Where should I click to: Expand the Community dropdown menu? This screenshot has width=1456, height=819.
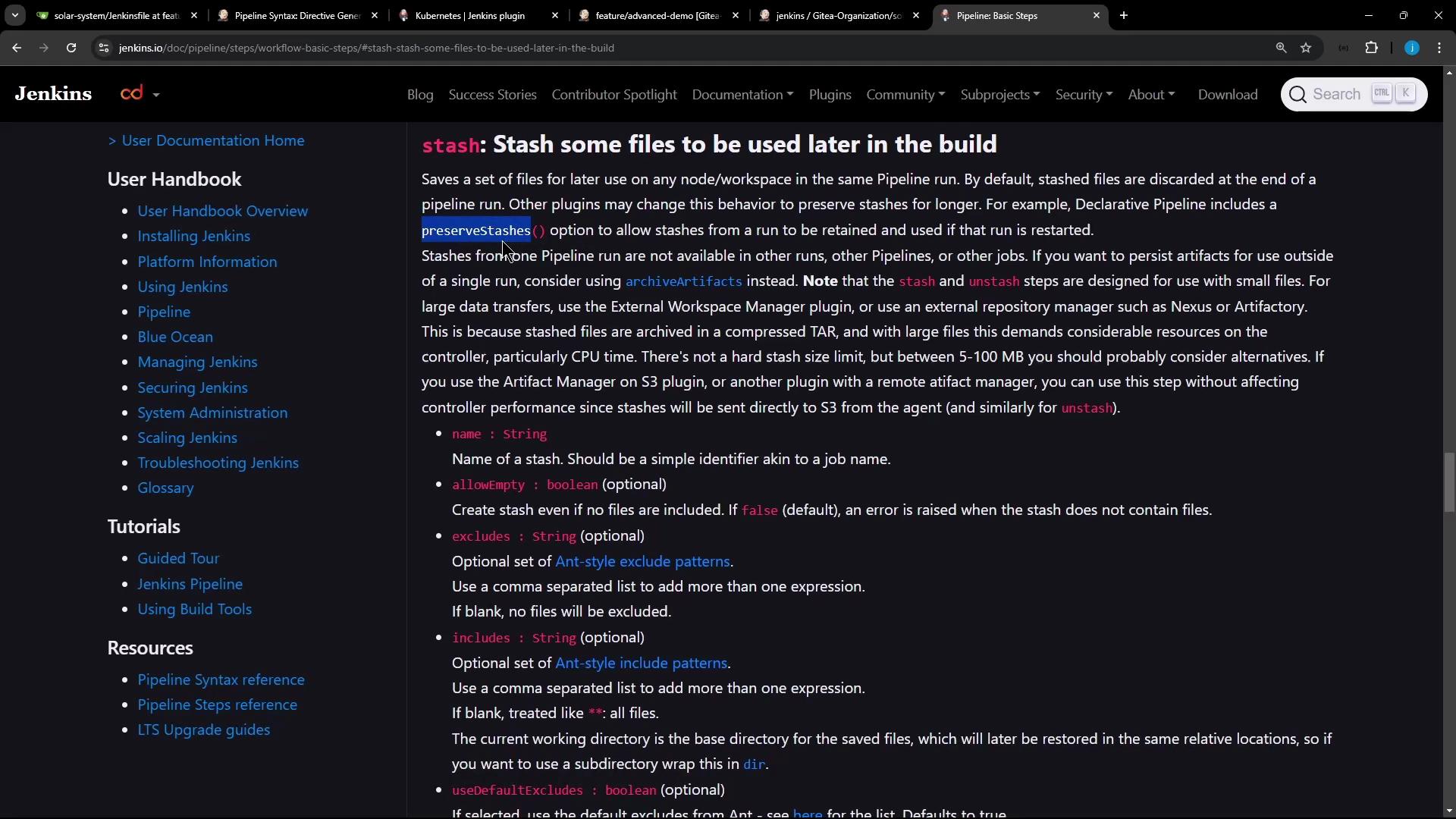click(905, 95)
